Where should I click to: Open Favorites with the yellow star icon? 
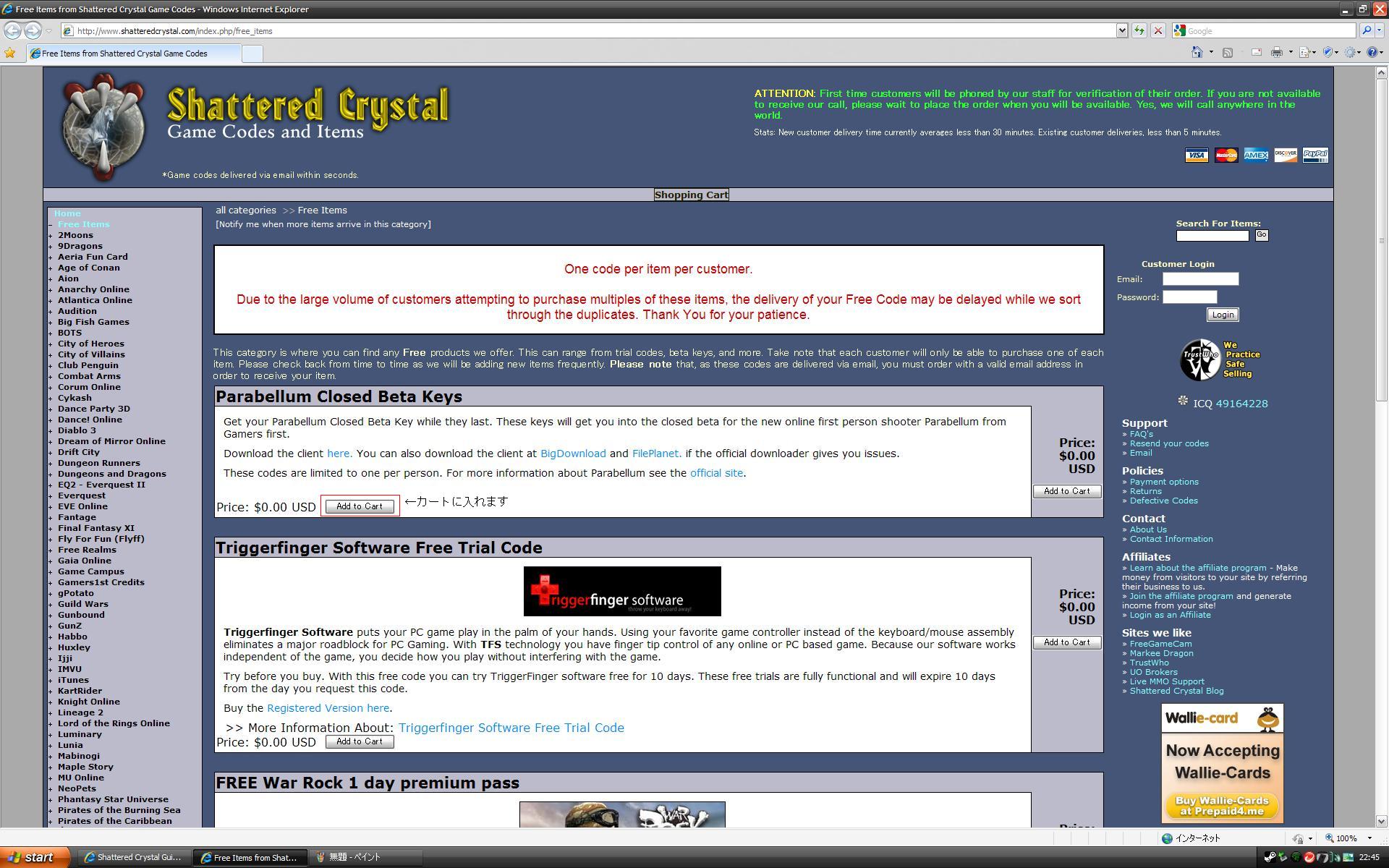tap(10, 53)
